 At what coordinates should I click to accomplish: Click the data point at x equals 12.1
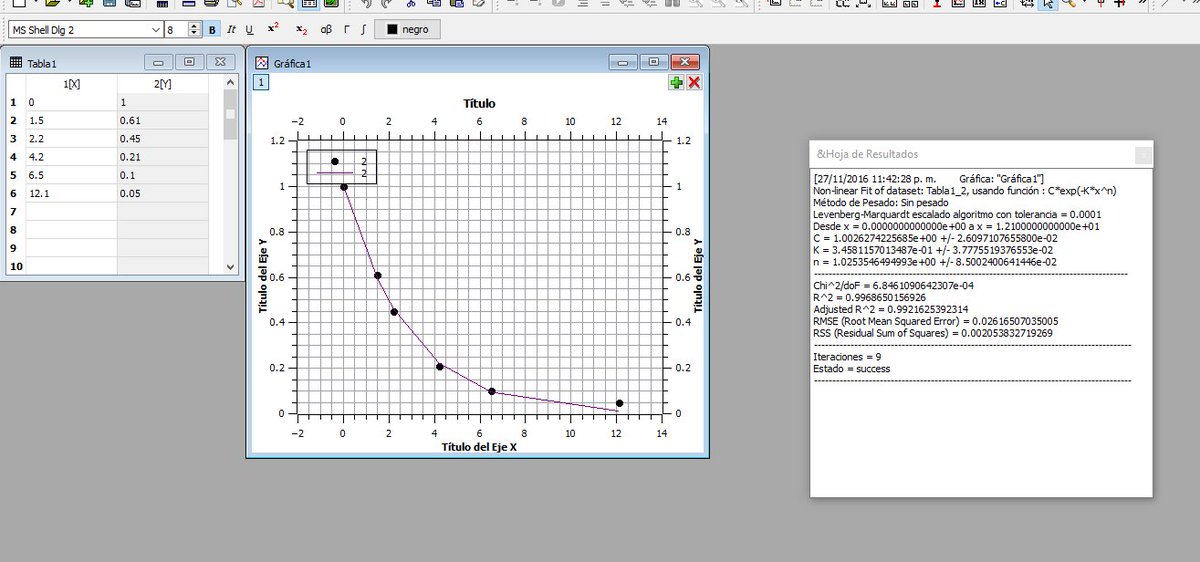point(620,404)
